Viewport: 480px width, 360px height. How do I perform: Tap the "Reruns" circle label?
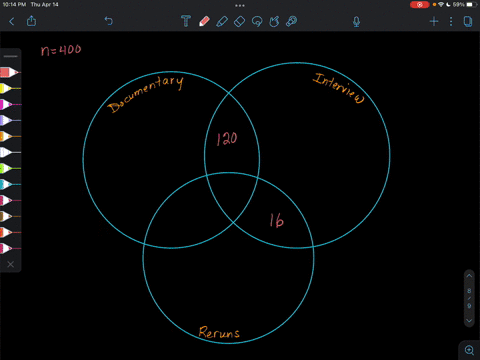click(219, 332)
